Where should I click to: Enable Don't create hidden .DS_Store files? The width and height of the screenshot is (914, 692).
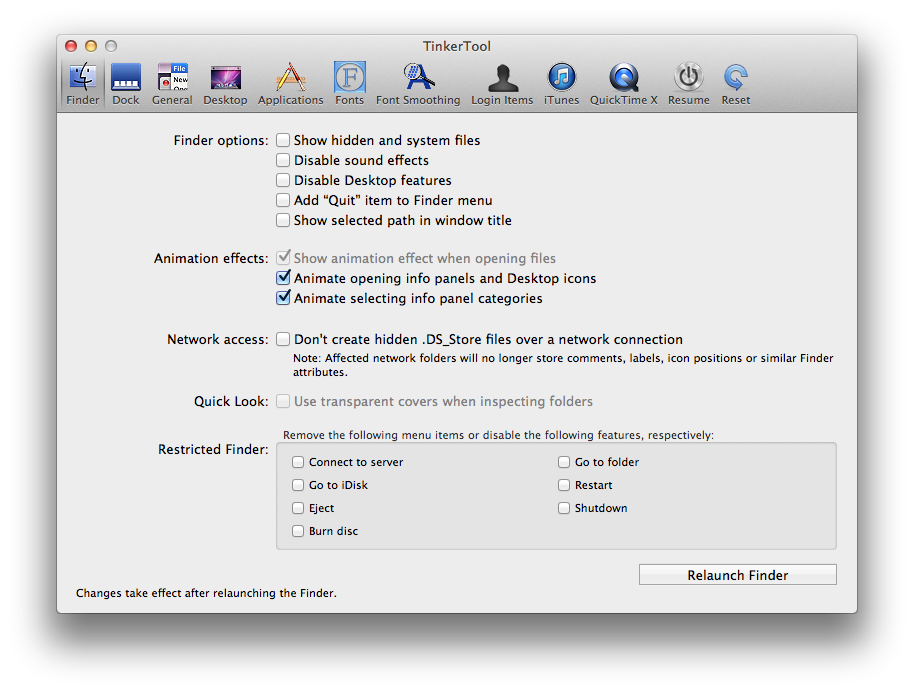(283, 339)
